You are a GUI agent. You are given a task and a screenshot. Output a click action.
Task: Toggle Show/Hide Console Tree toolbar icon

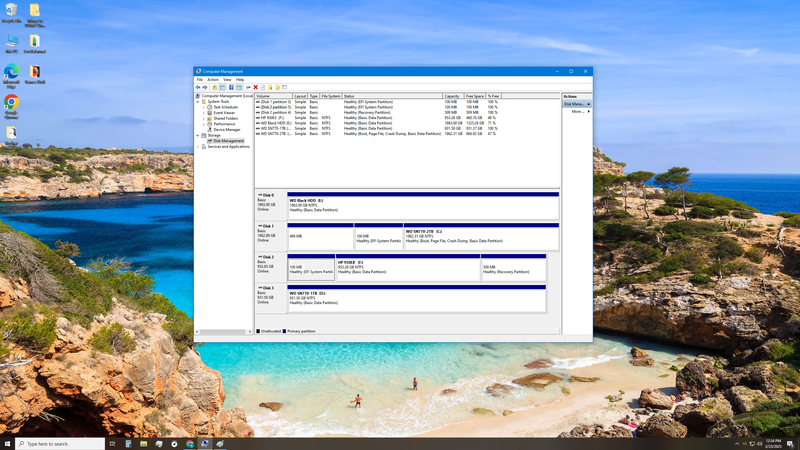point(222,87)
